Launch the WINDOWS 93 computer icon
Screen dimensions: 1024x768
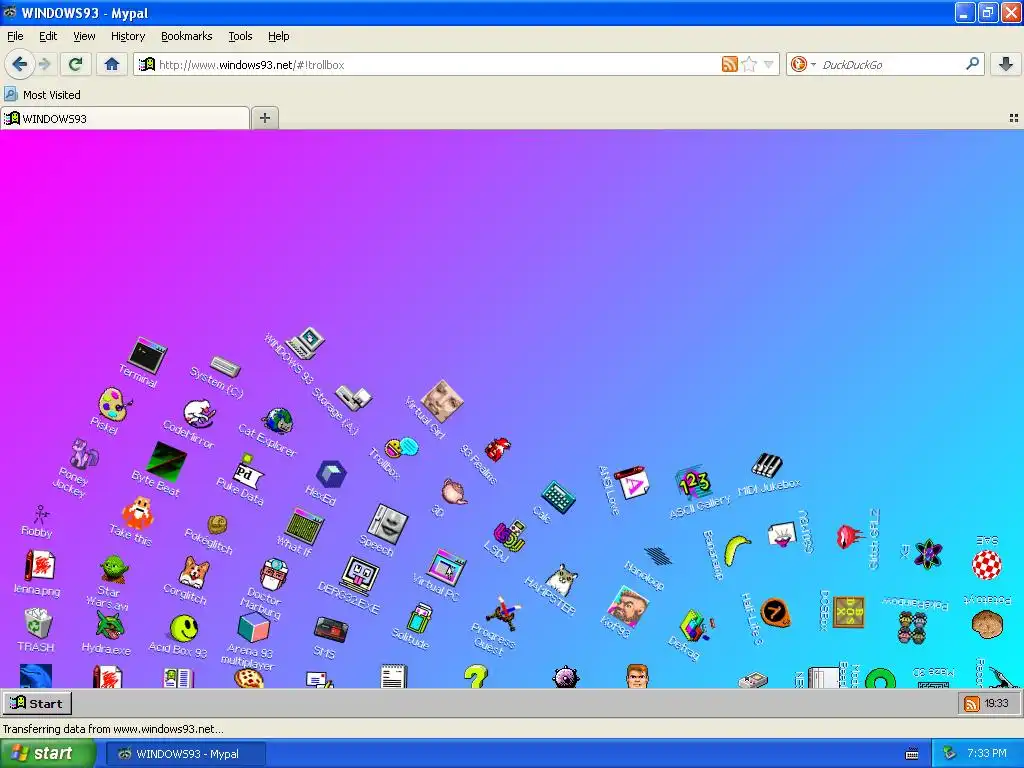click(x=307, y=343)
